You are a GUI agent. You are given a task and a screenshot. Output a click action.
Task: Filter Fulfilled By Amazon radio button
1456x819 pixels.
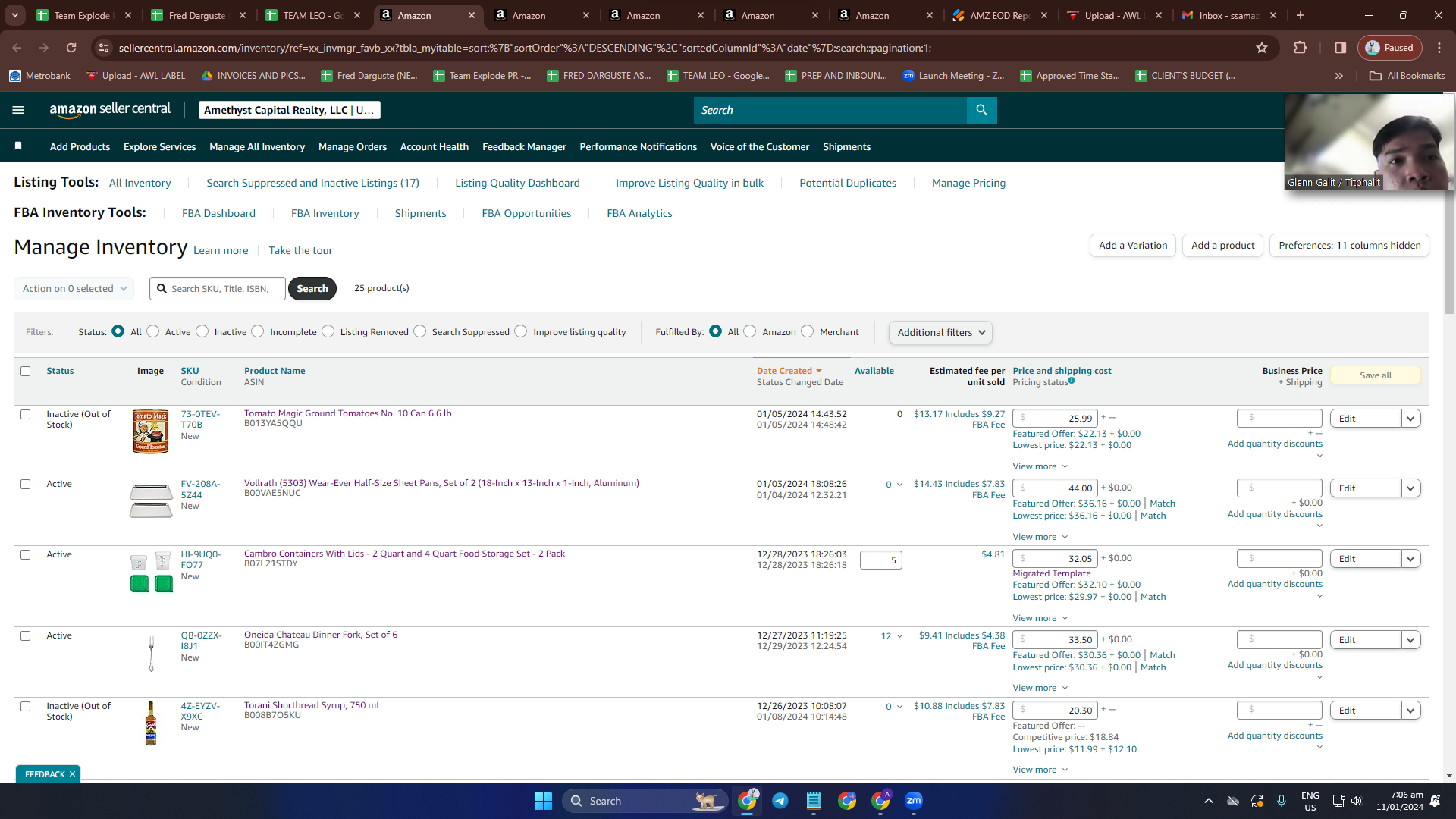tap(750, 331)
